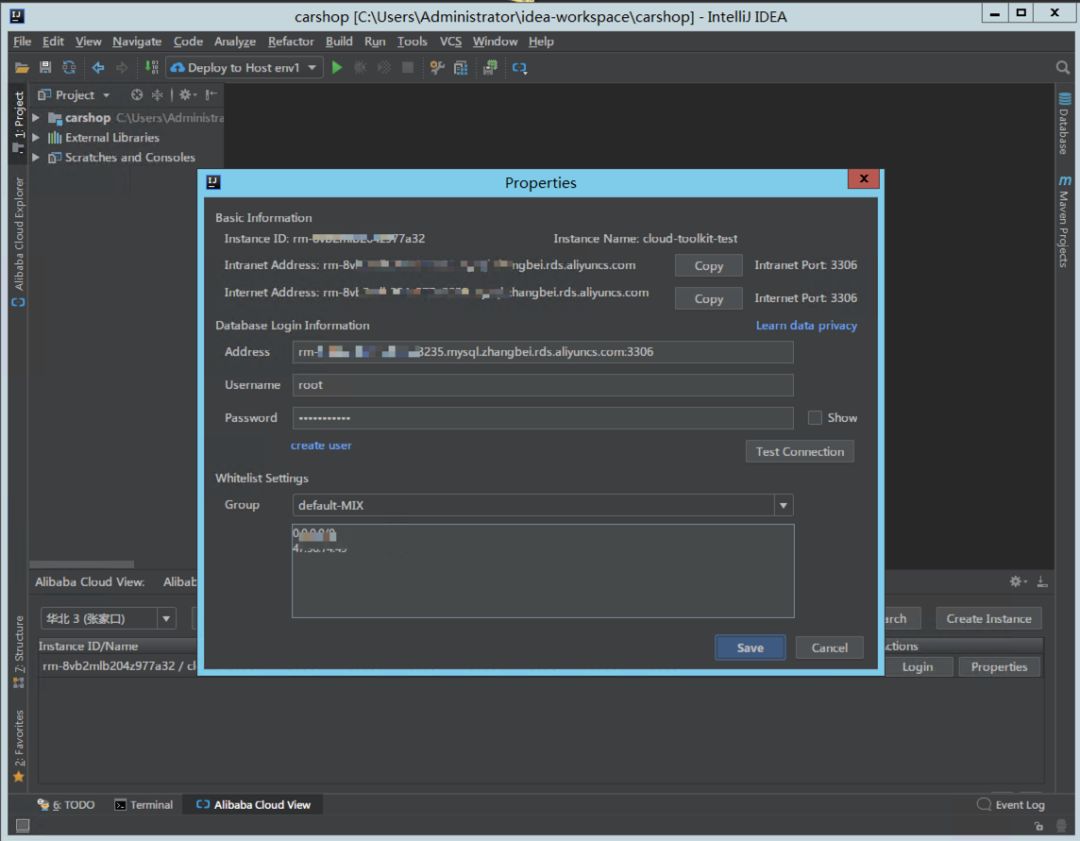Click the Synchronize toolbar icon
Viewport: 1080px width, 841px height.
click(x=69, y=68)
